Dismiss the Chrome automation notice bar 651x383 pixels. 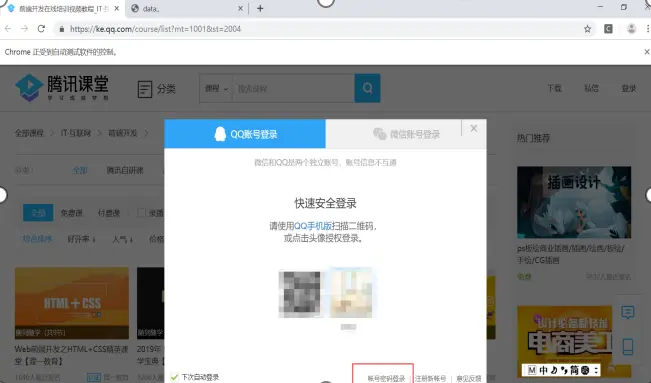click(646, 52)
